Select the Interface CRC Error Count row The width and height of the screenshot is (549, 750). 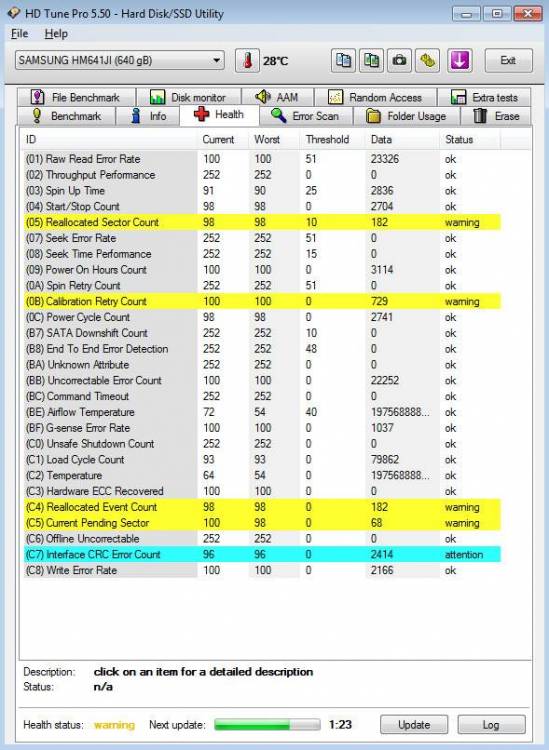(x=262, y=554)
